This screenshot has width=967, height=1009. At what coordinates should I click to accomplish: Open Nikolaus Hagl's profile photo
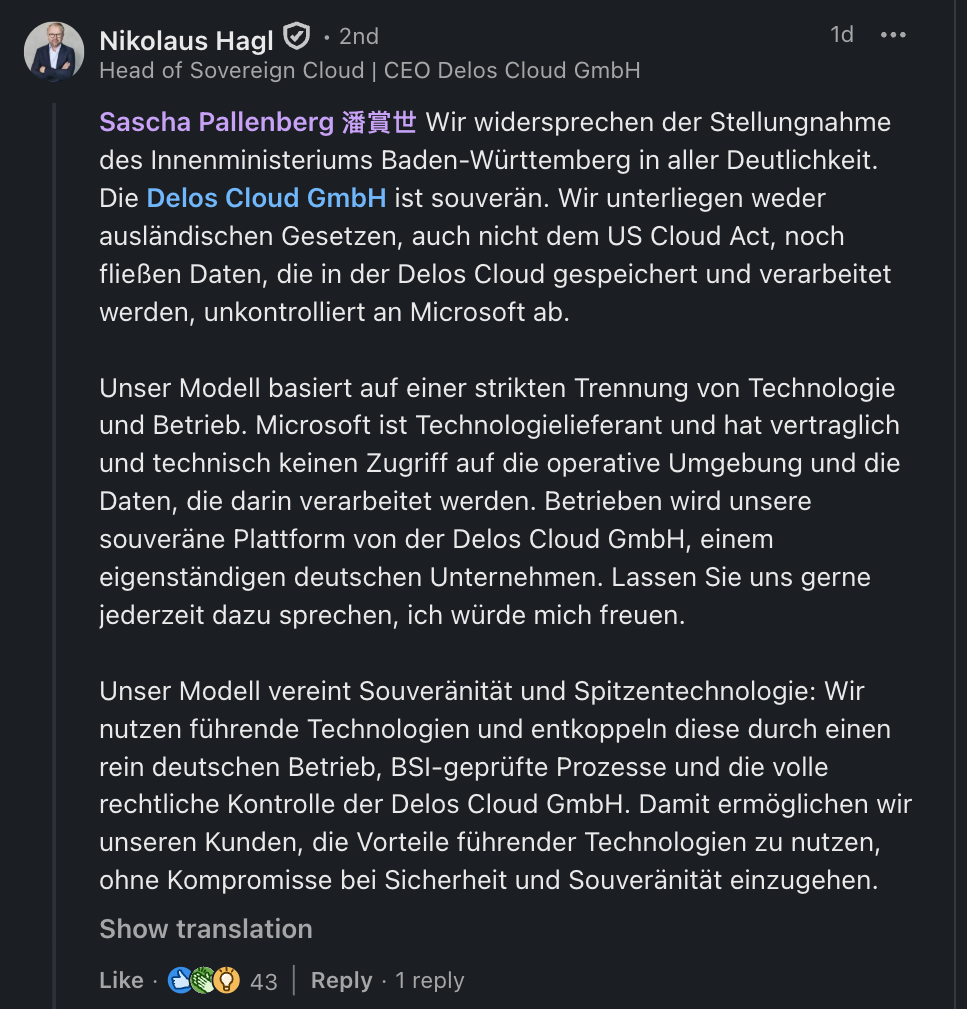[54, 52]
